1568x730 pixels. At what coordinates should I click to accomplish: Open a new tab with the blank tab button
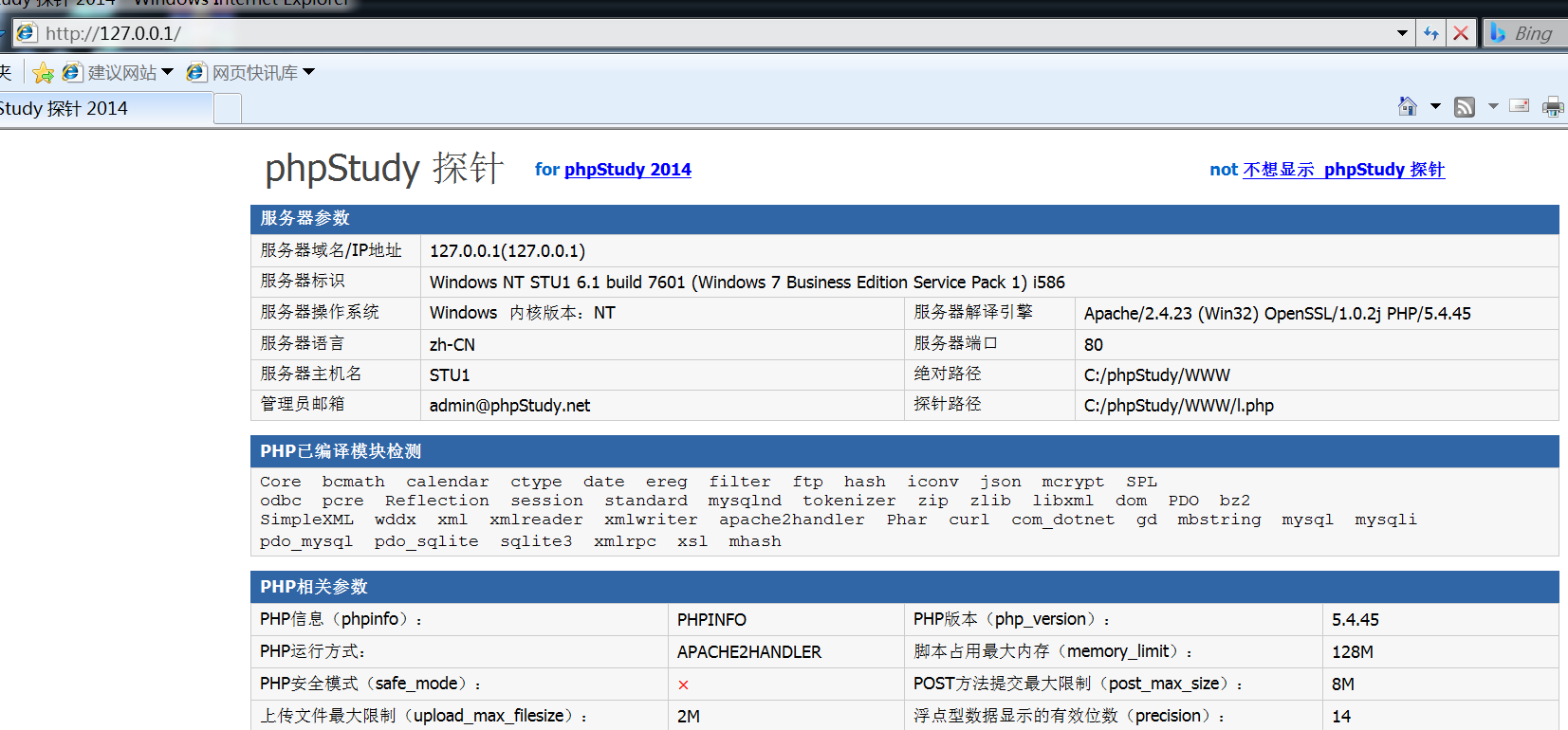pyautogui.click(x=228, y=108)
